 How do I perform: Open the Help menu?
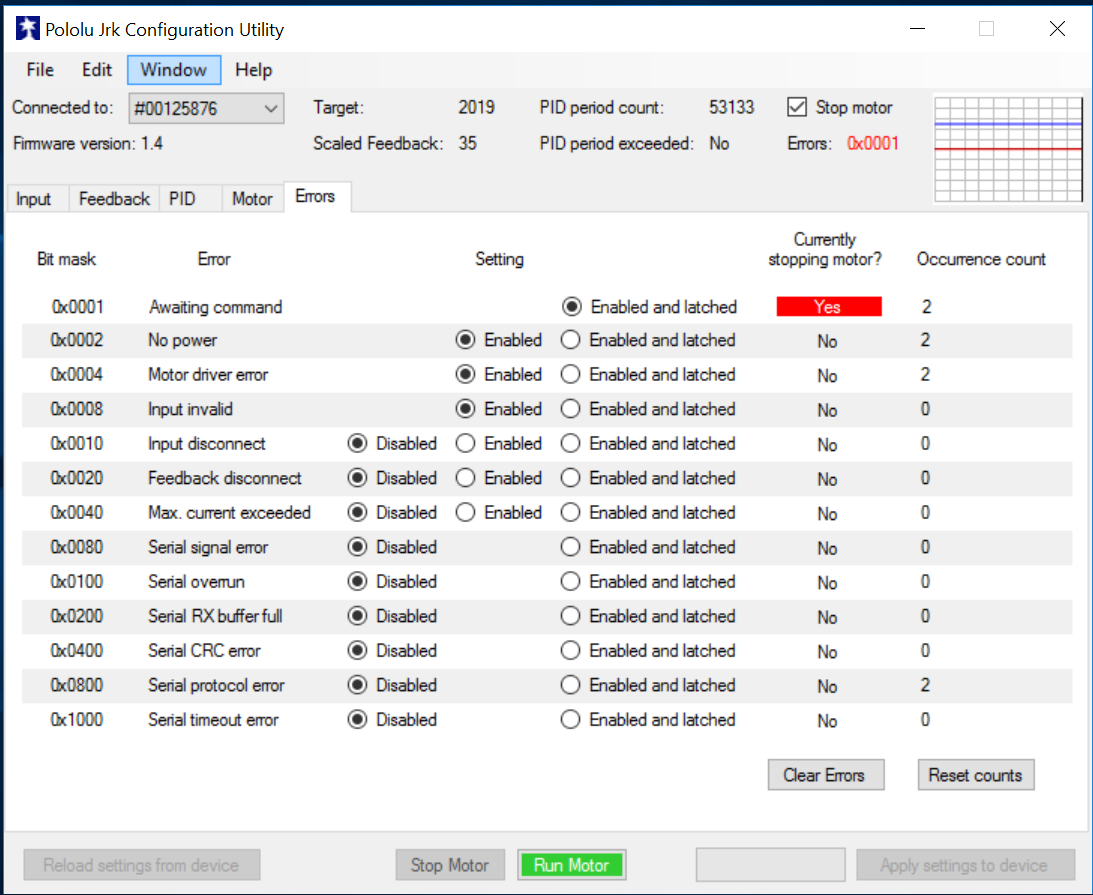coord(253,70)
